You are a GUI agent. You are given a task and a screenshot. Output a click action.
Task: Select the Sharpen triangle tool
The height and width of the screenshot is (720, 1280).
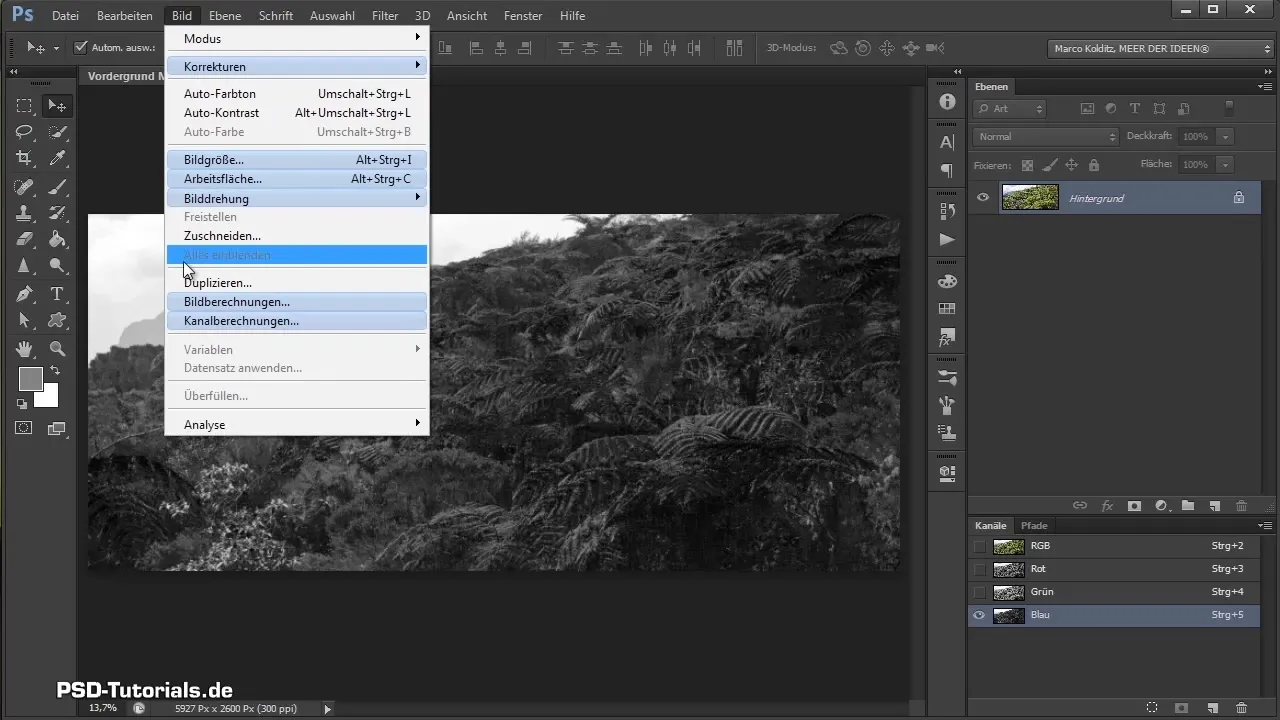[x=24, y=266]
